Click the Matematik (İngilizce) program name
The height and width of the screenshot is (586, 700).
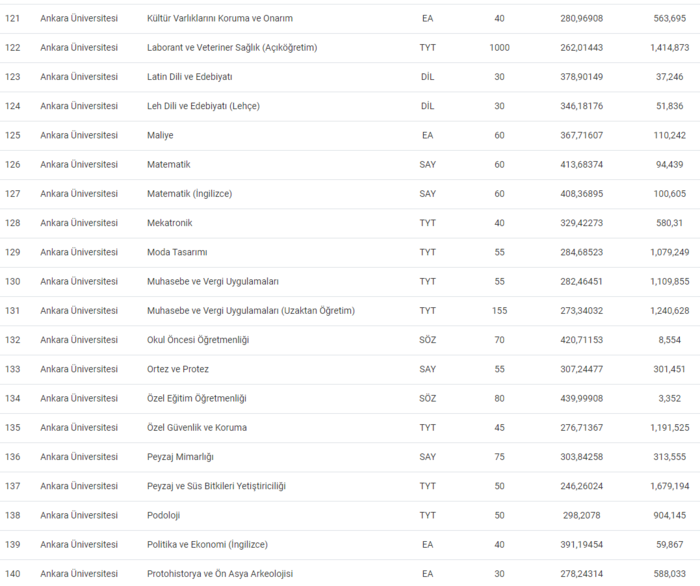click(189, 194)
